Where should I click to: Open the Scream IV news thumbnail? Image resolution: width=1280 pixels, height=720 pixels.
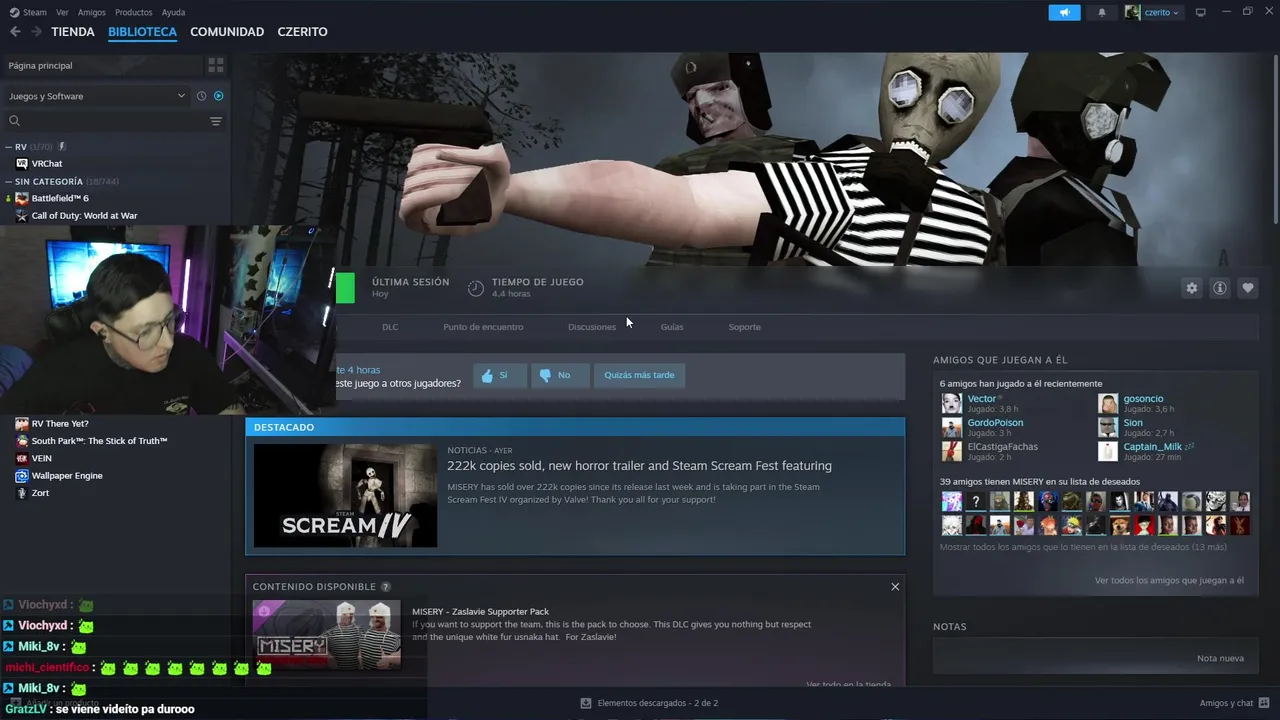click(345, 496)
